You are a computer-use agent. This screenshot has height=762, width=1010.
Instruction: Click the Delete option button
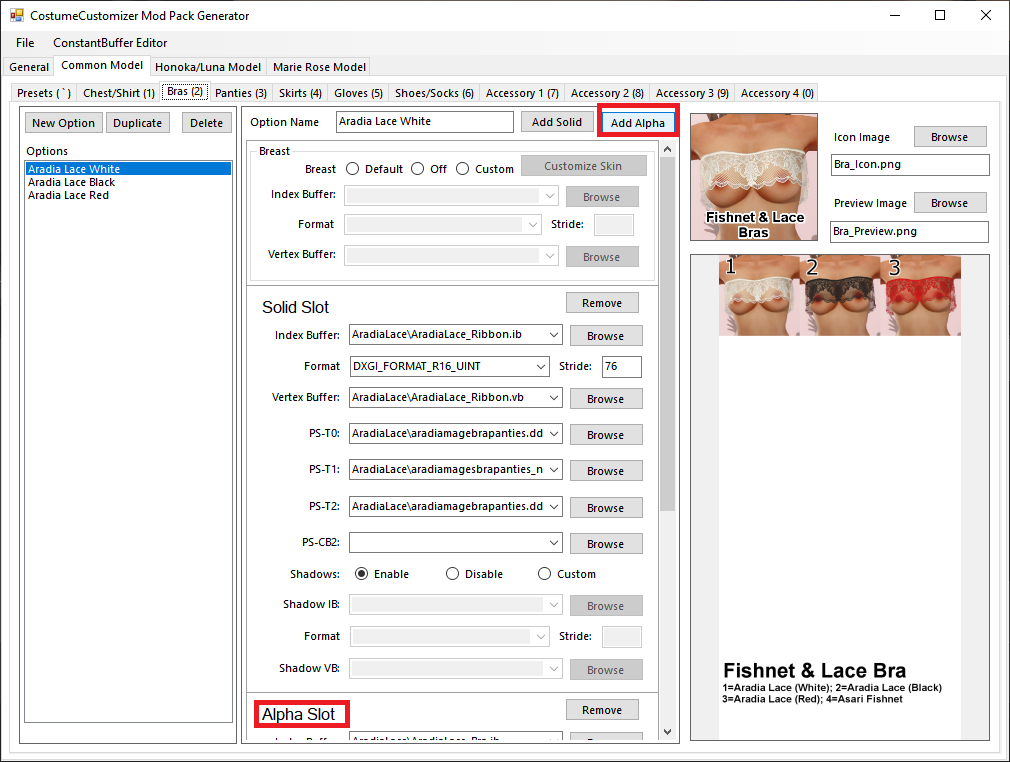coord(206,123)
